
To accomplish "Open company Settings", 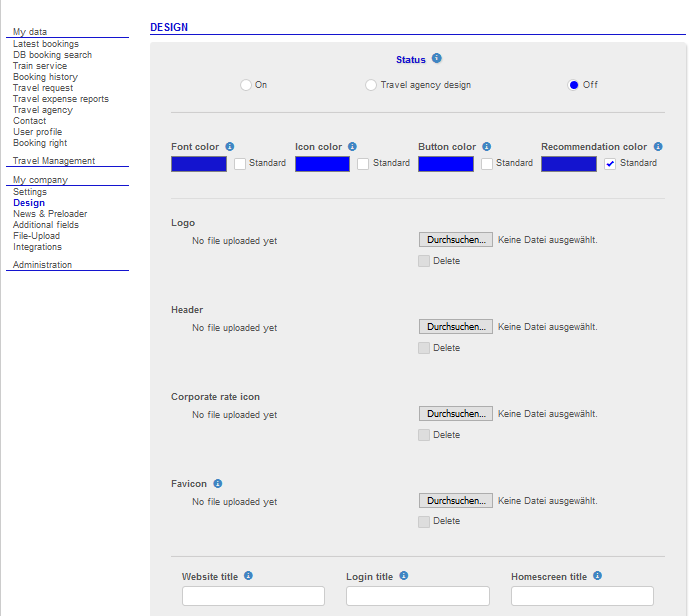I will pos(30,192).
